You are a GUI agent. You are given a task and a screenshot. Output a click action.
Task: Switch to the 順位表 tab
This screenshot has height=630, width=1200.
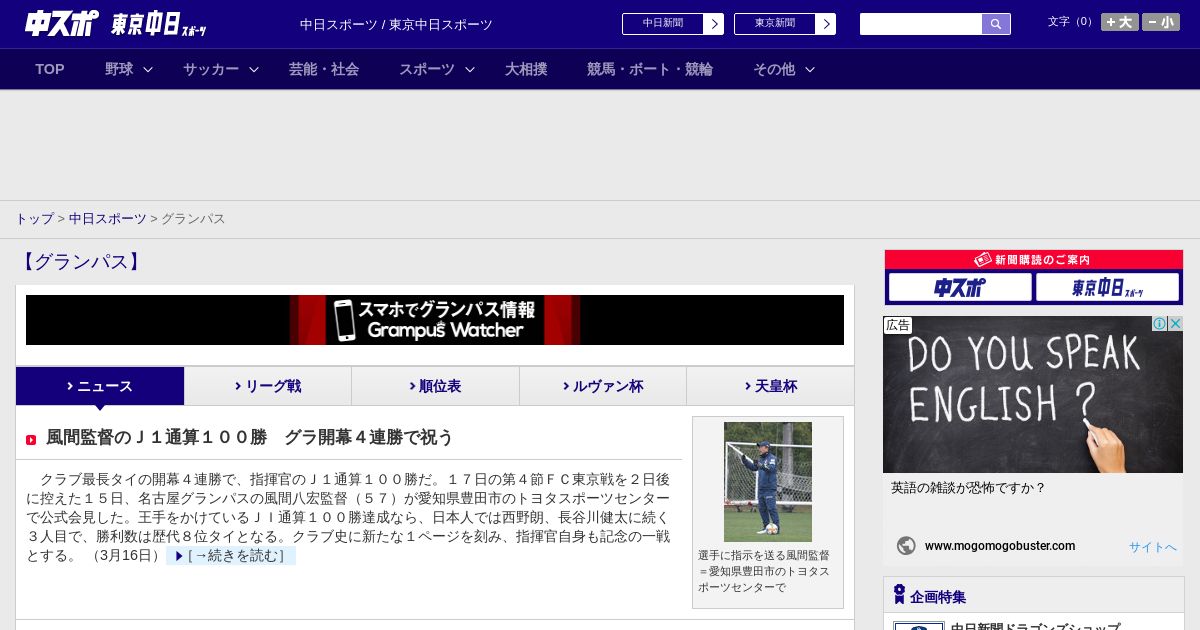(x=435, y=386)
